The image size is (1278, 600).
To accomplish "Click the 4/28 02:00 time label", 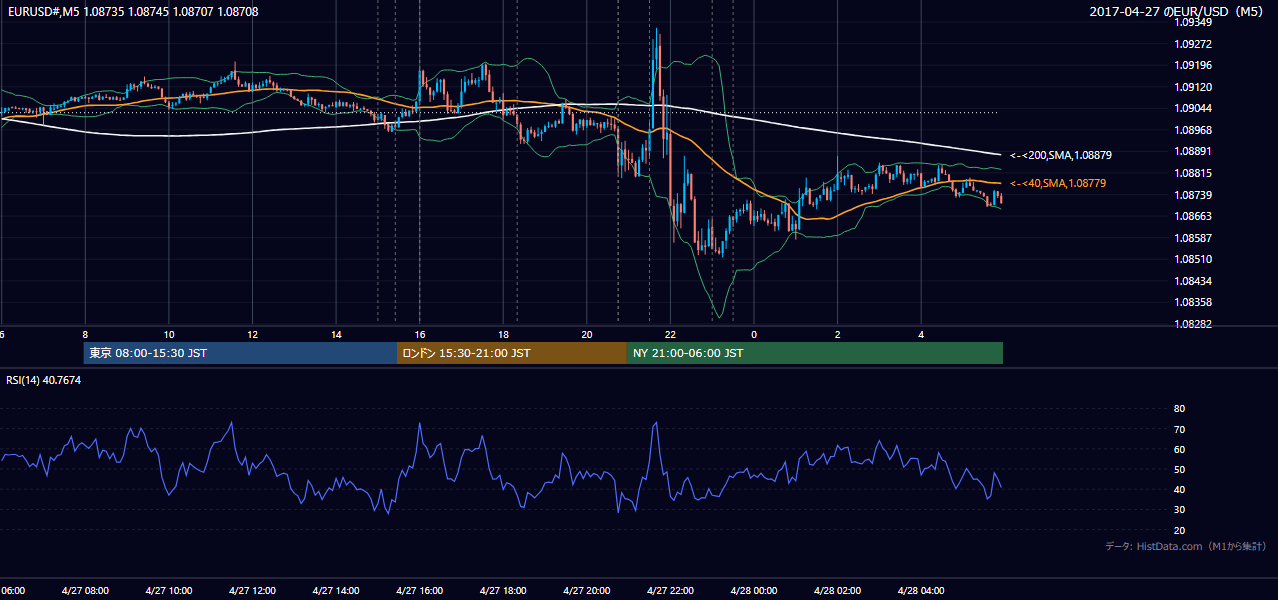I will [837, 591].
